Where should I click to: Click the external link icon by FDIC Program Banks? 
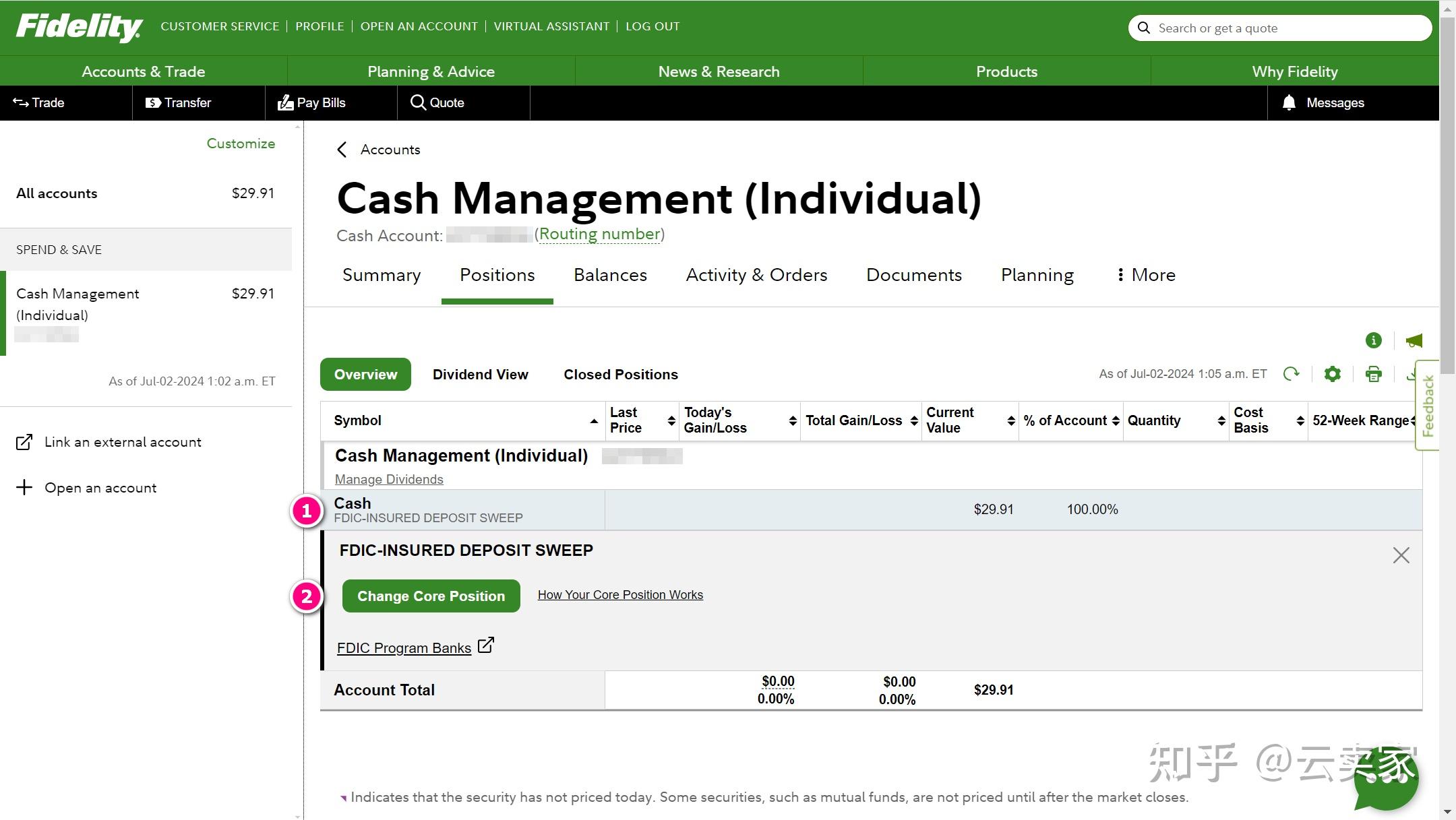pyautogui.click(x=485, y=645)
